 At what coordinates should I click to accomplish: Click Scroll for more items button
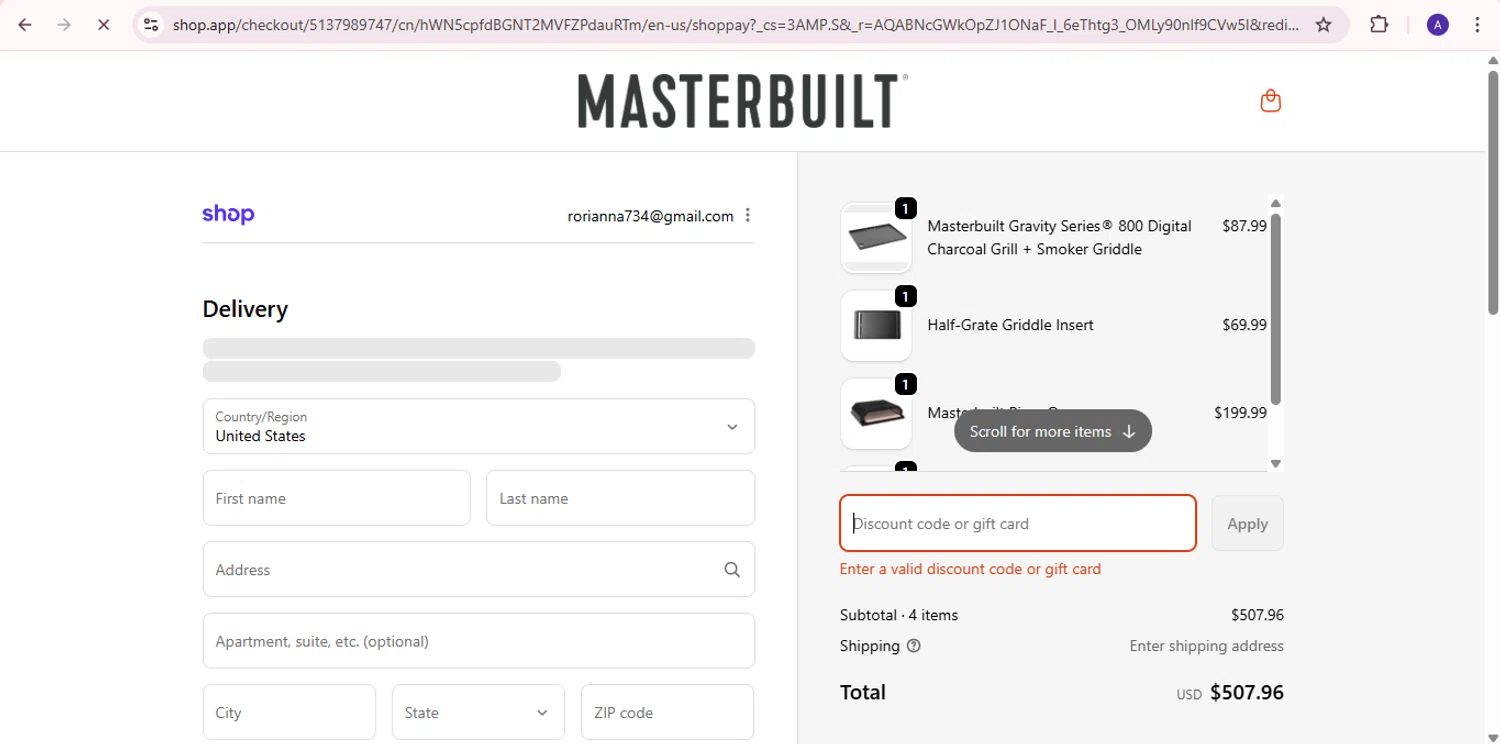point(1053,431)
